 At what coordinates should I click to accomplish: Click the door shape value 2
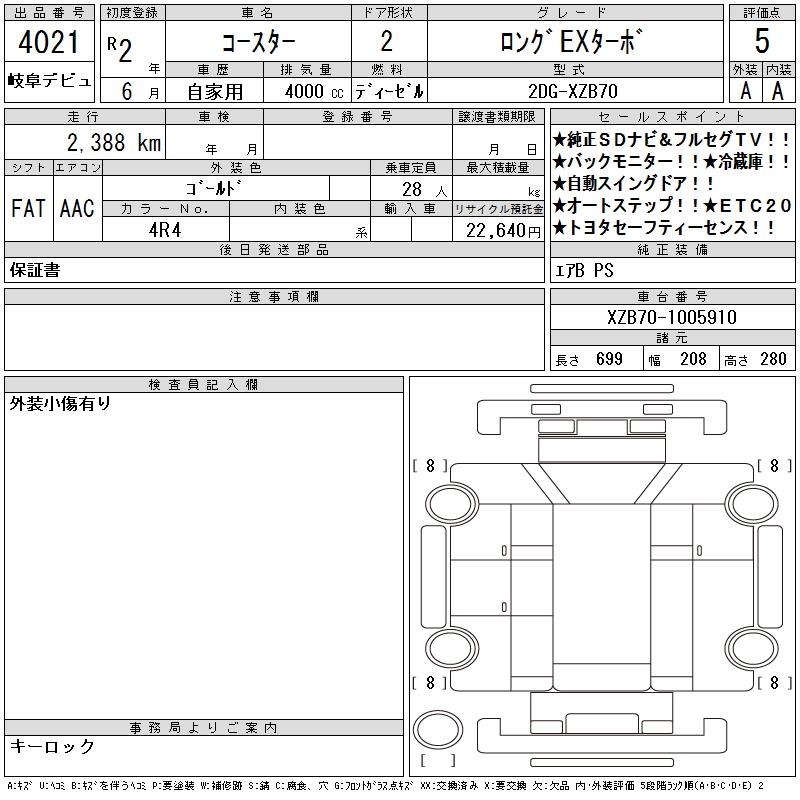click(x=387, y=41)
